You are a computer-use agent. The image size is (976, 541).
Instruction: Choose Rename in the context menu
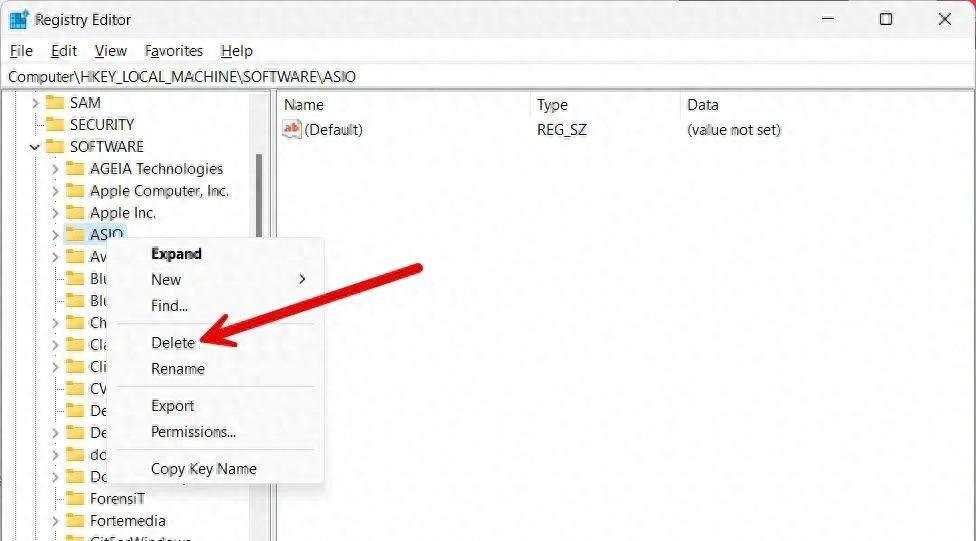178,369
